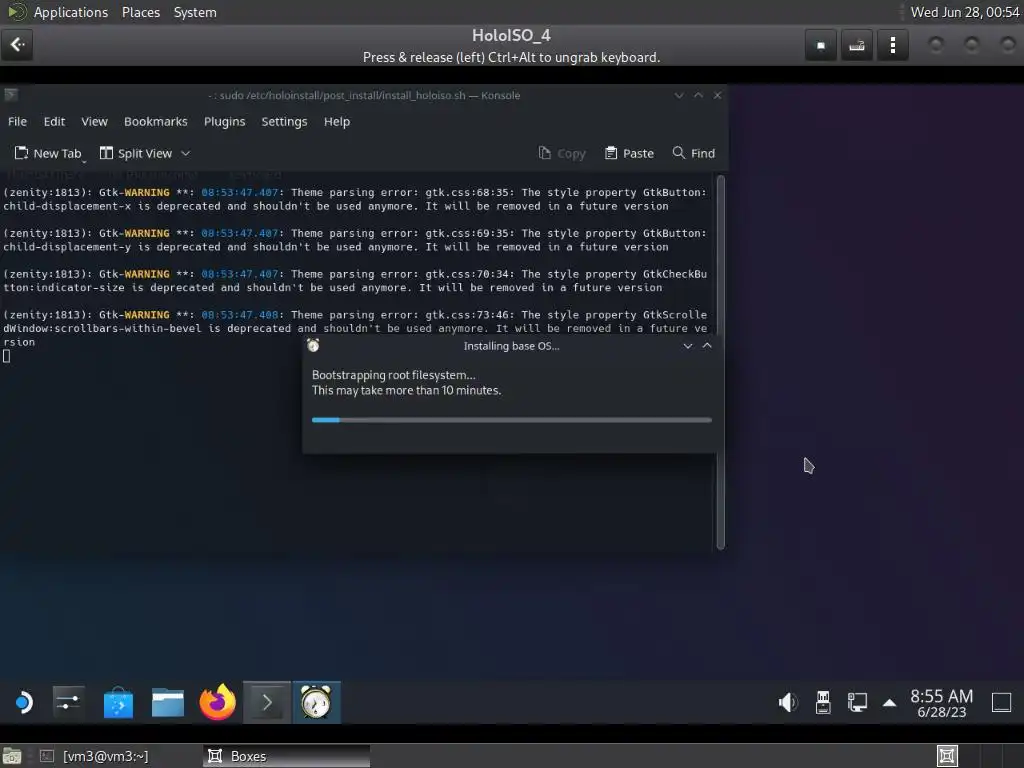Open the Boxes keyboard shortcuts button

(857, 45)
